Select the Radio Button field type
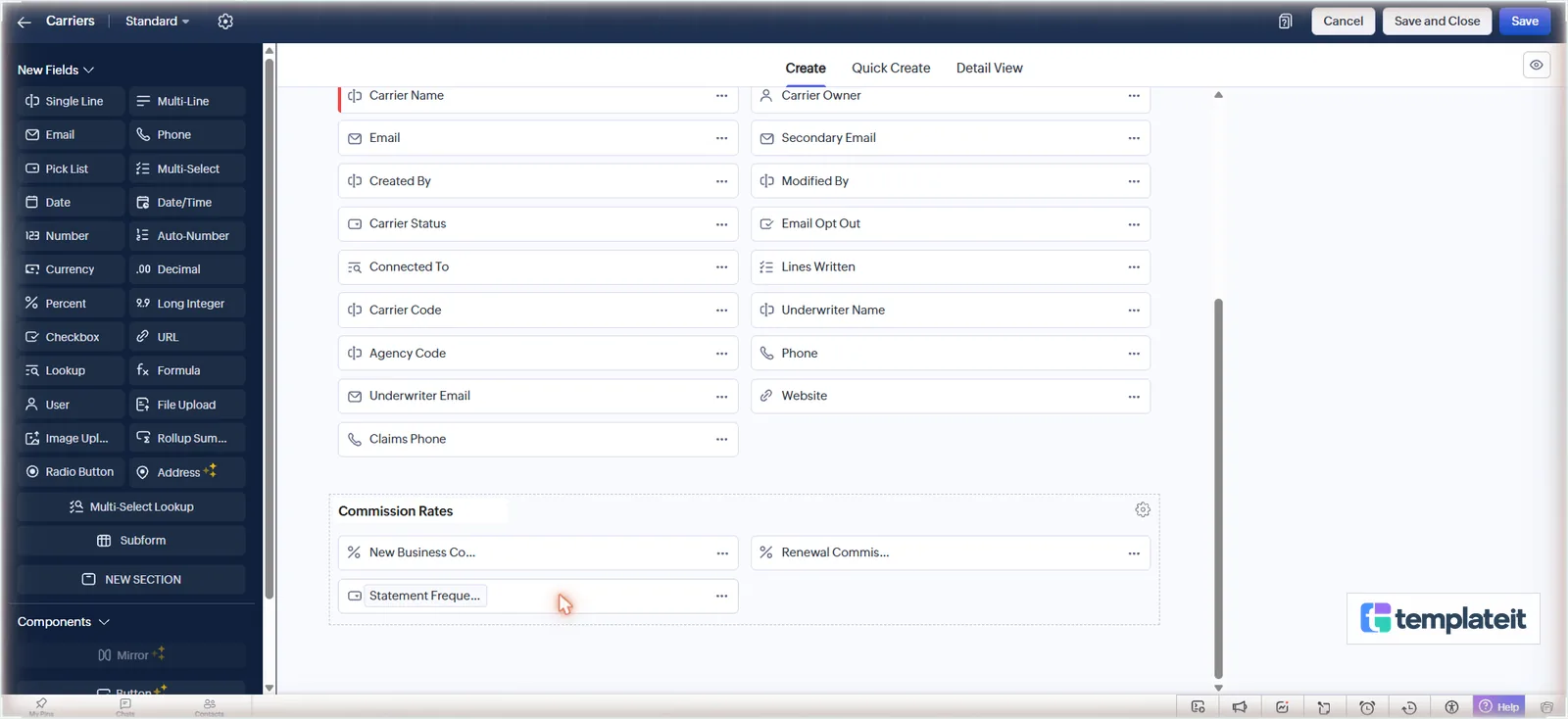 (x=71, y=472)
